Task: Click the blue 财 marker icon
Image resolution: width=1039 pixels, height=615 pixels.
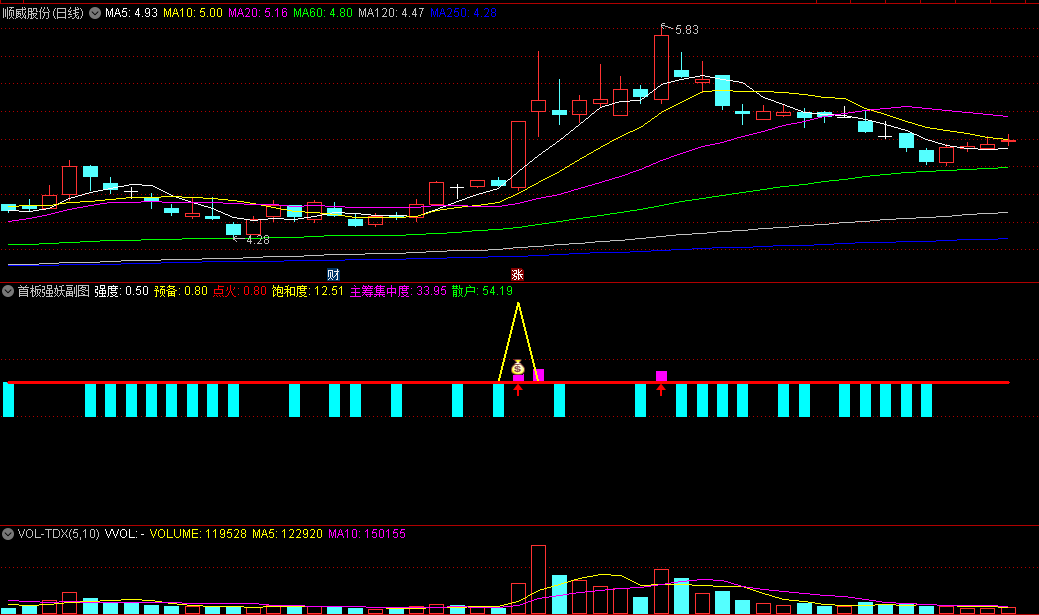Action: pyautogui.click(x=333, y=274)
